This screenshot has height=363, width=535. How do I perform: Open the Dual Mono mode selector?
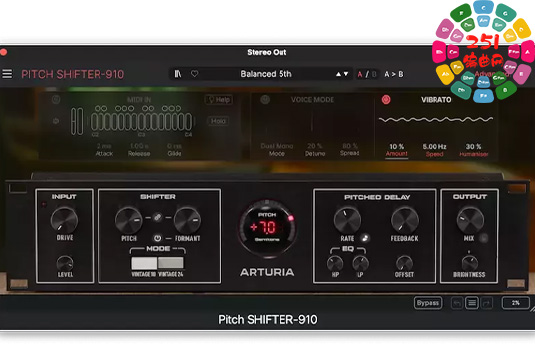pos(277,146)
